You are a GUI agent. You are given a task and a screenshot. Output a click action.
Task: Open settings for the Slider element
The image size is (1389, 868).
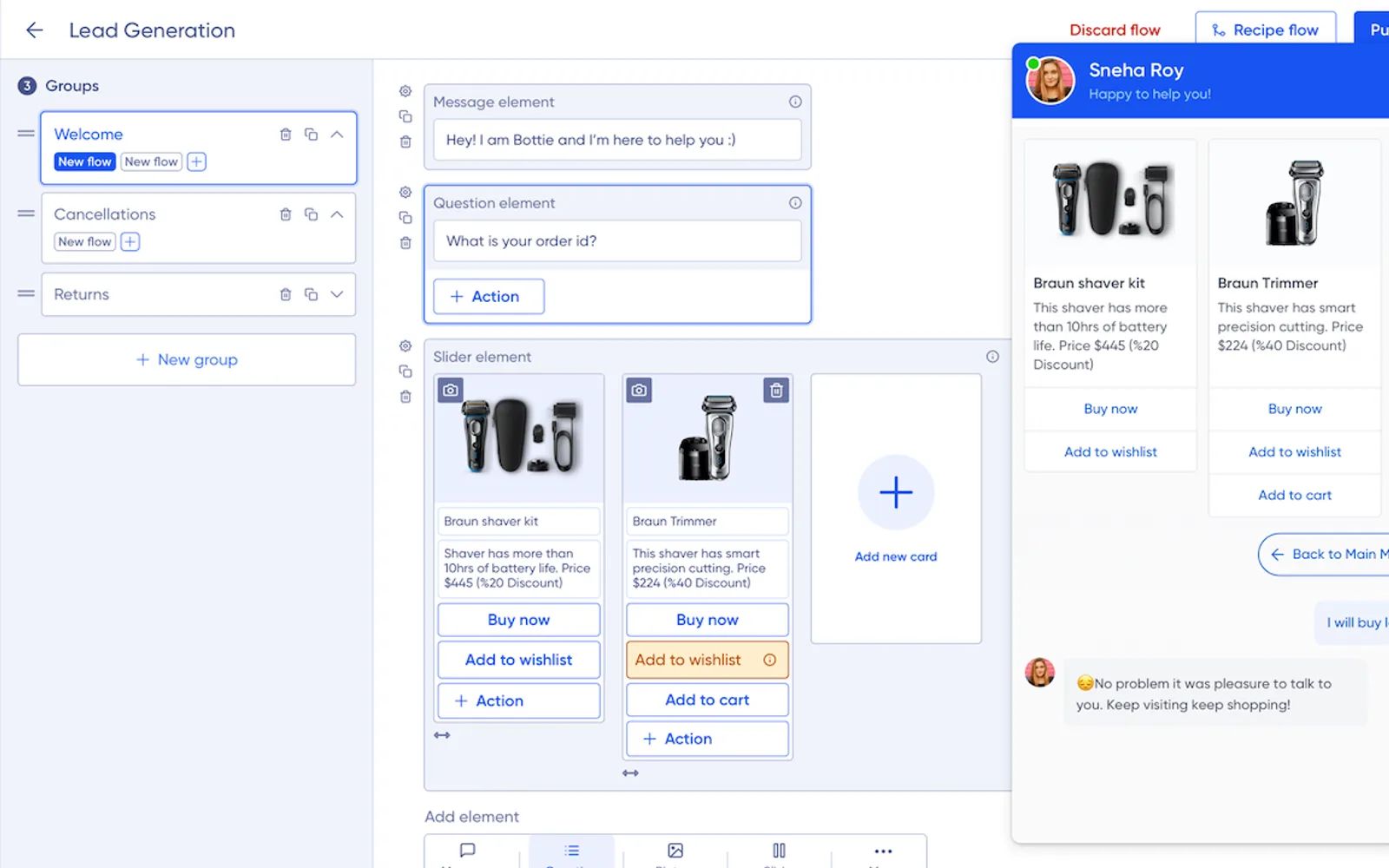click(x=405, y=346)
